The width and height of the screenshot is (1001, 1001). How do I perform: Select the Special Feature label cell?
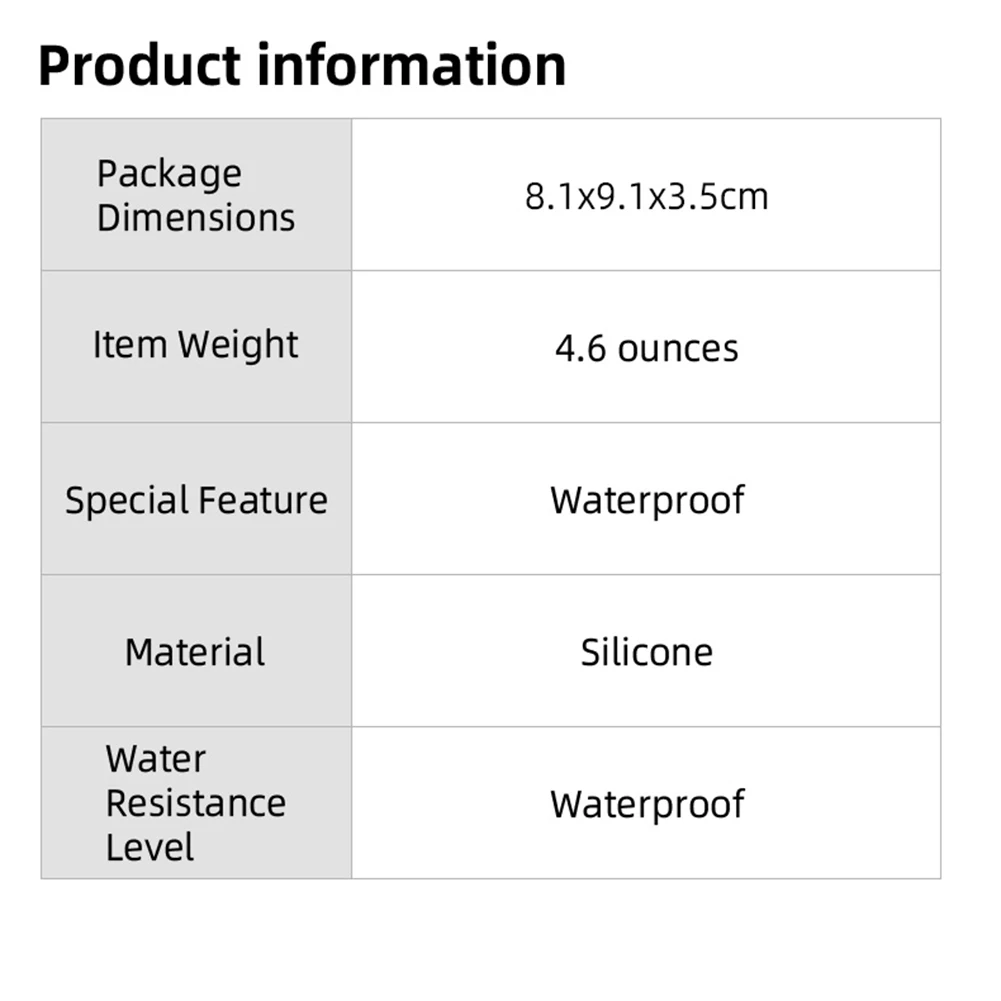click(196, 500)
